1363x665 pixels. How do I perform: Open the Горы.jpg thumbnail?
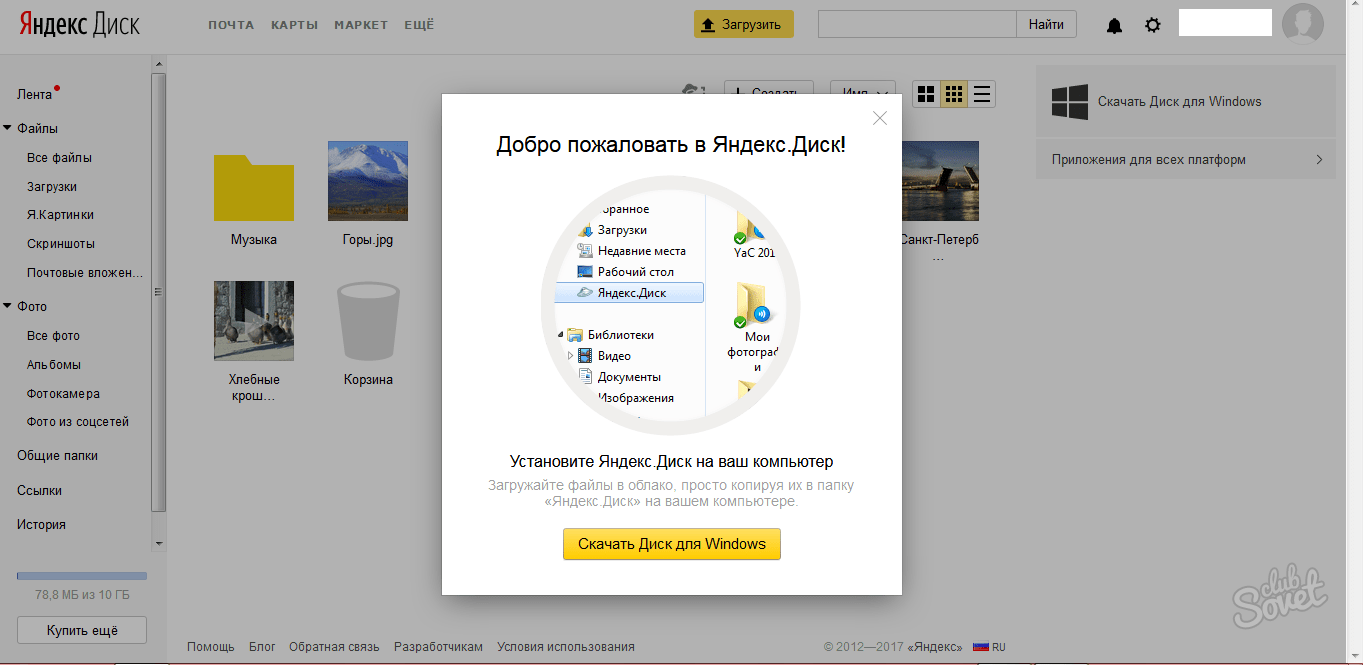[x=368, y=181]
